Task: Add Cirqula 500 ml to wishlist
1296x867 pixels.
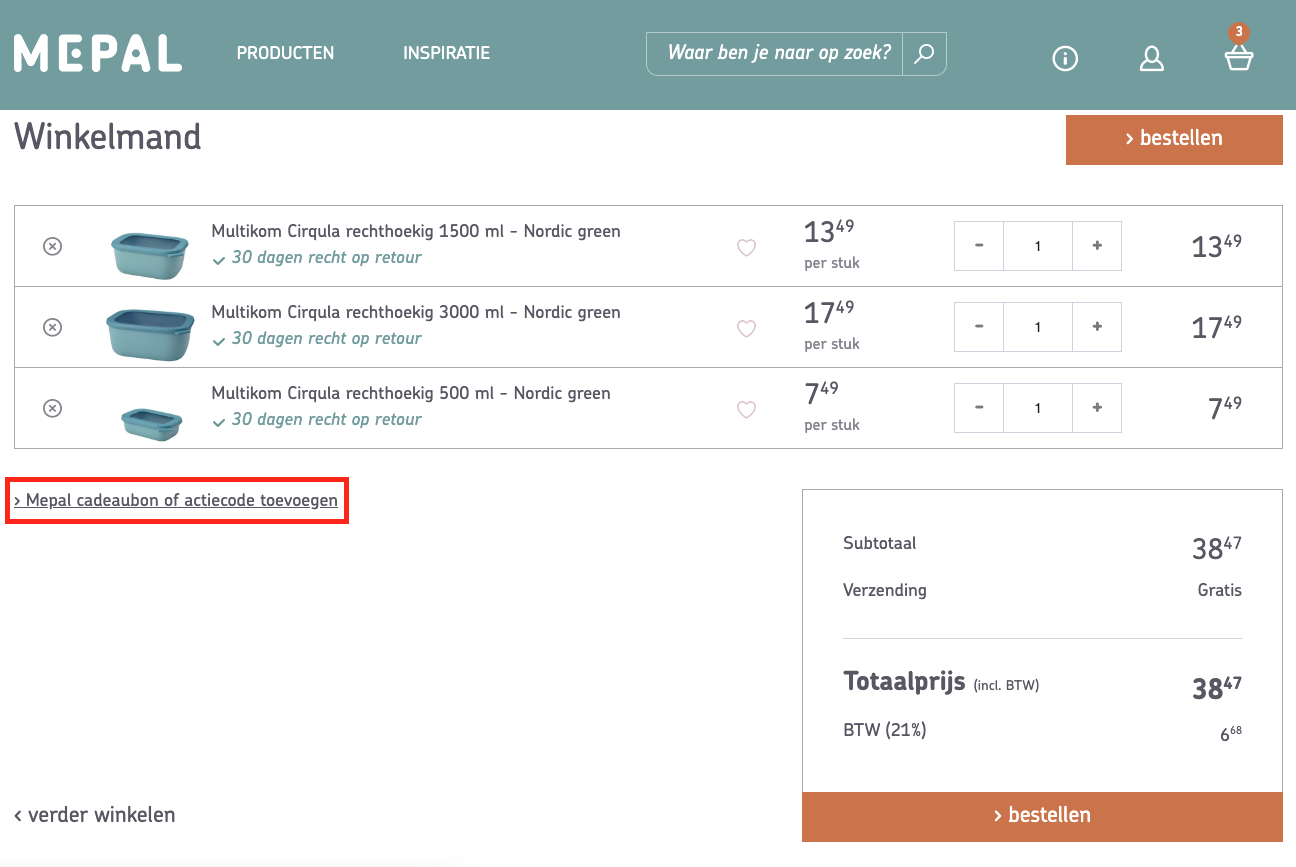Action: pos(746,409)
